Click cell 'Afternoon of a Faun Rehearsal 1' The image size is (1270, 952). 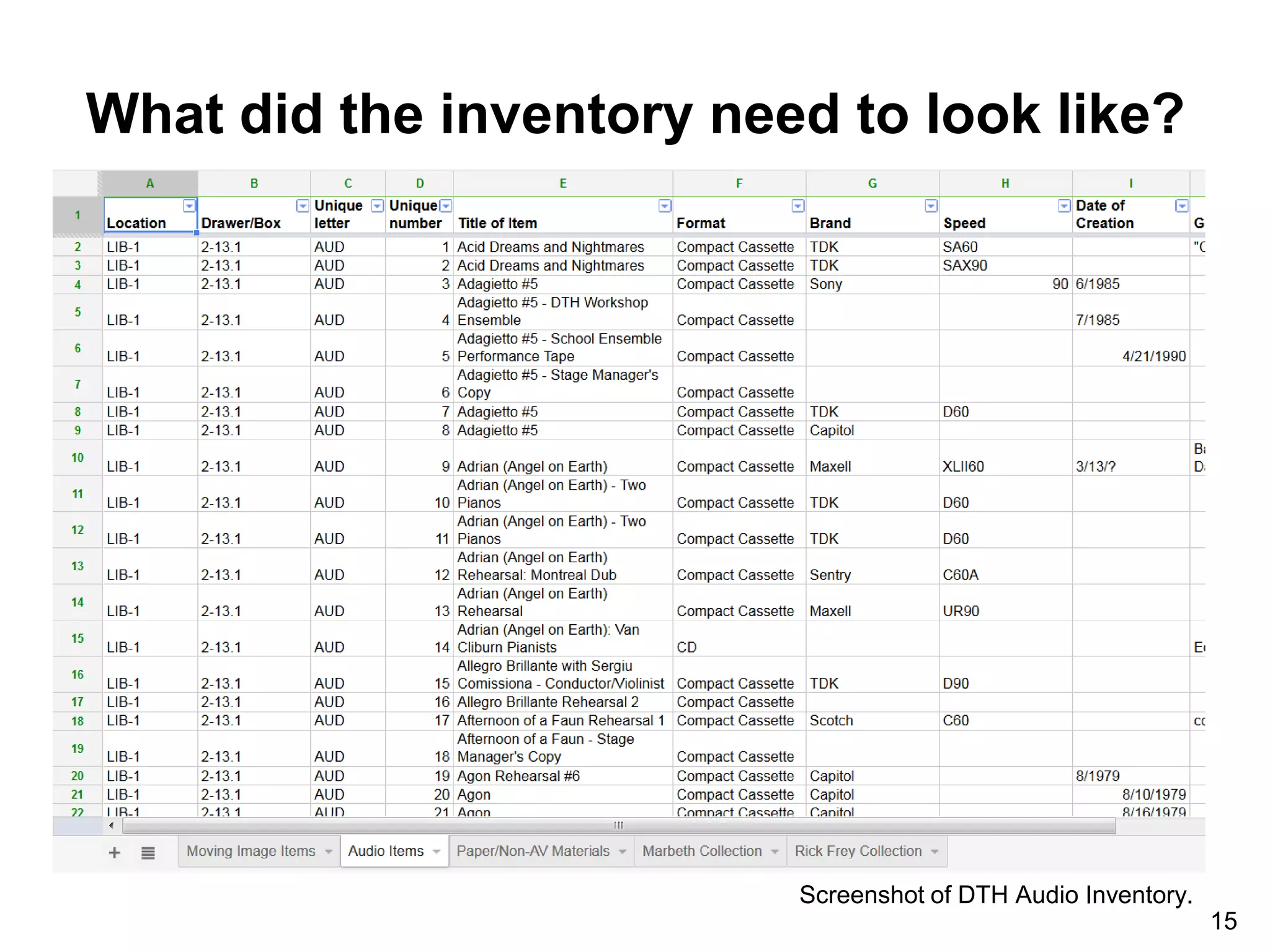coord(563,721)
